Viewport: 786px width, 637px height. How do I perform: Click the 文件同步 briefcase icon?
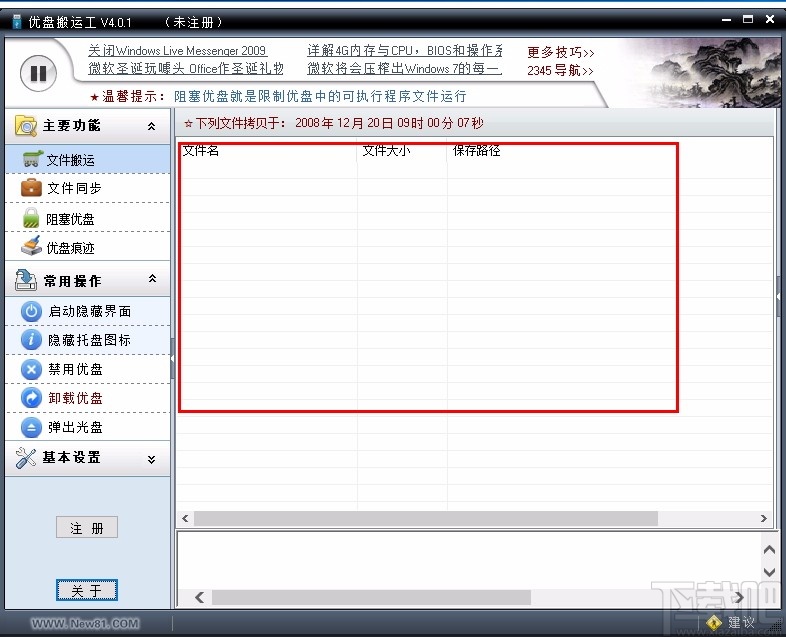point(31,187)
